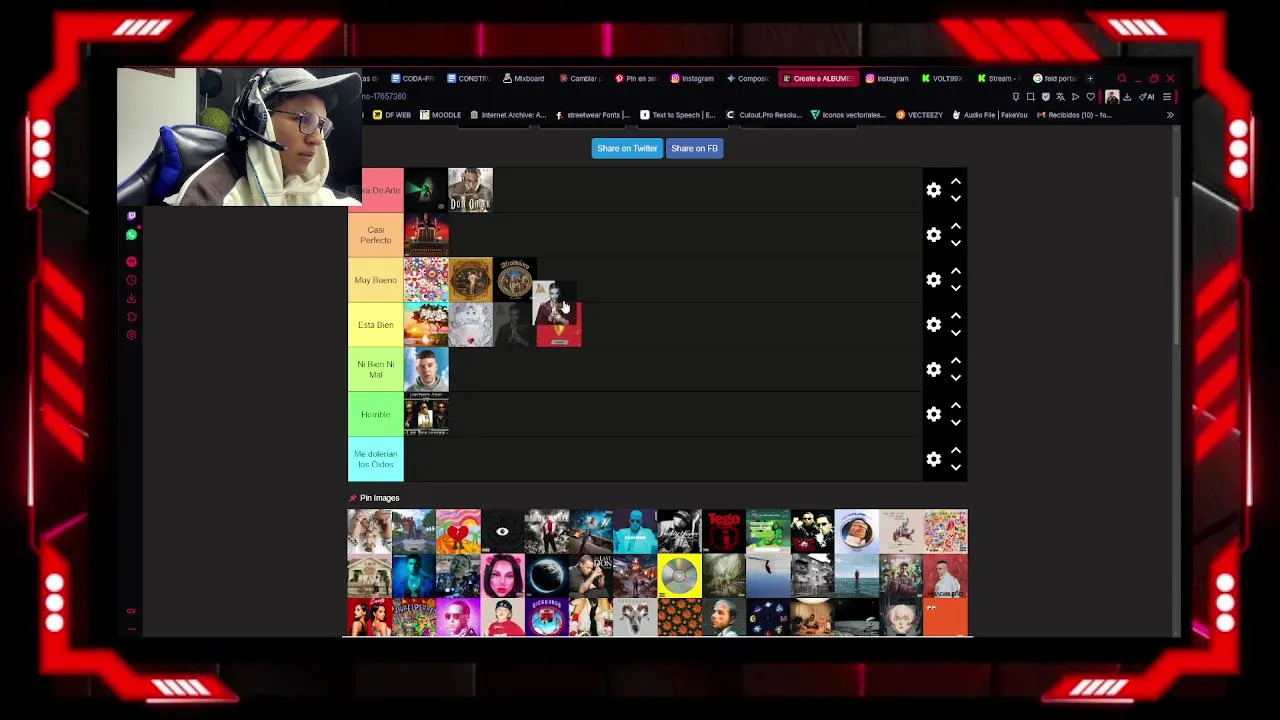Switch to the Stream browser tab
The height and width of the screenshot is (720, 1280).
tap(996, 78)
